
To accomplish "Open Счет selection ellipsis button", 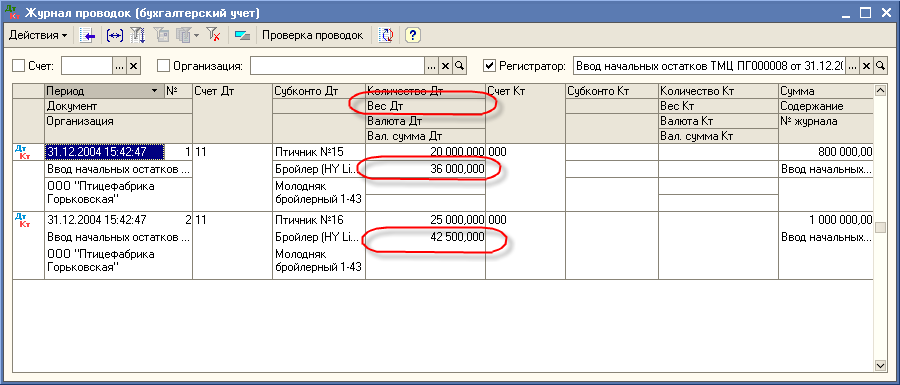I will (119, 66).
